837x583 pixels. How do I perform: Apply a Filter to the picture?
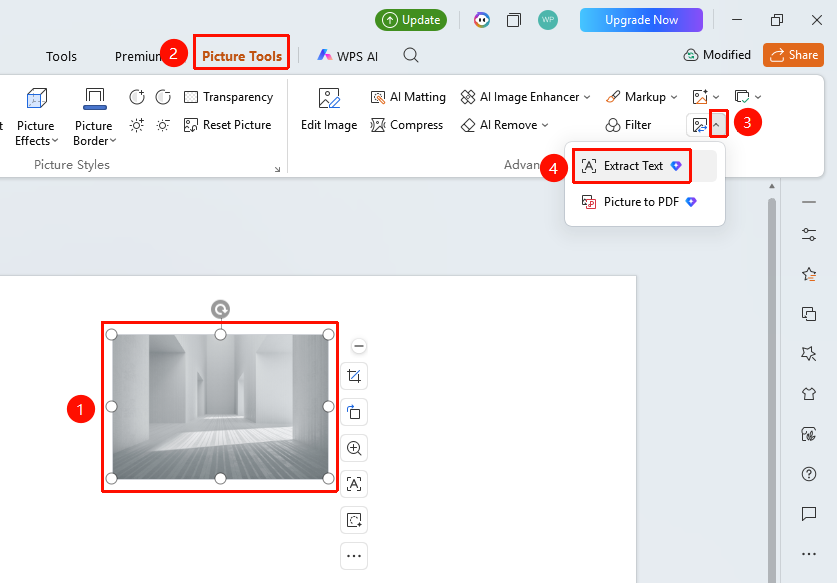628,125
